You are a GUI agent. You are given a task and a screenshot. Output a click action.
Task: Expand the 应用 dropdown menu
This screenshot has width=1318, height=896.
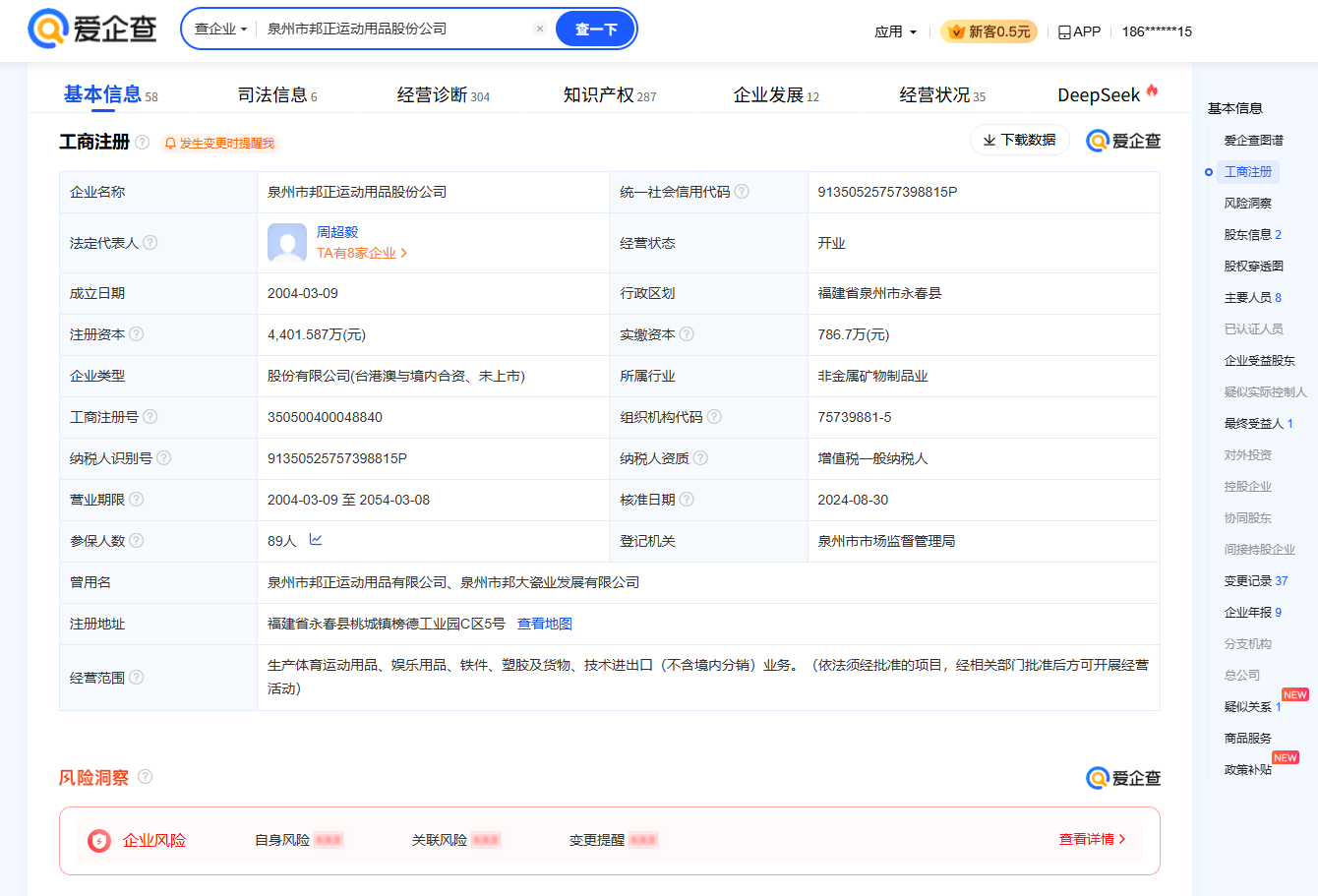895,31
